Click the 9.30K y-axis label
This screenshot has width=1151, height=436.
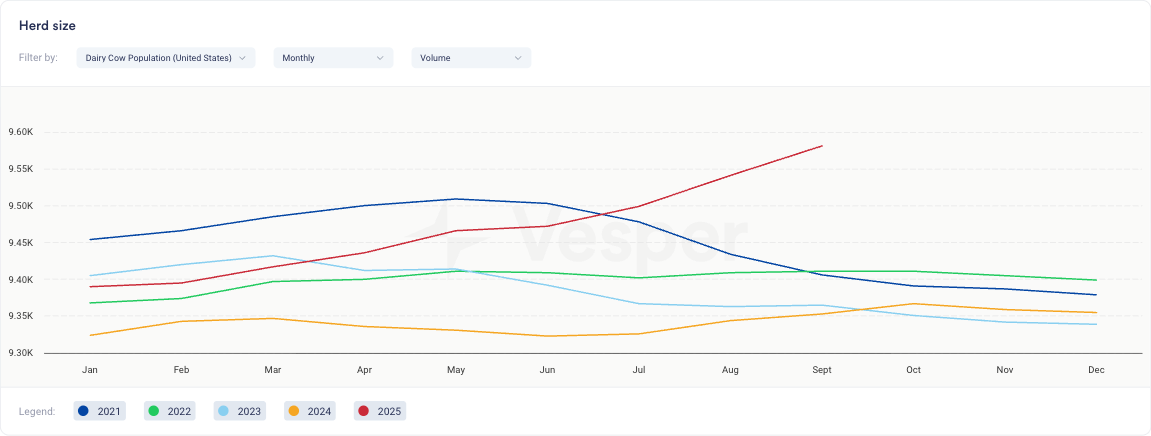[x=21, y=353]
